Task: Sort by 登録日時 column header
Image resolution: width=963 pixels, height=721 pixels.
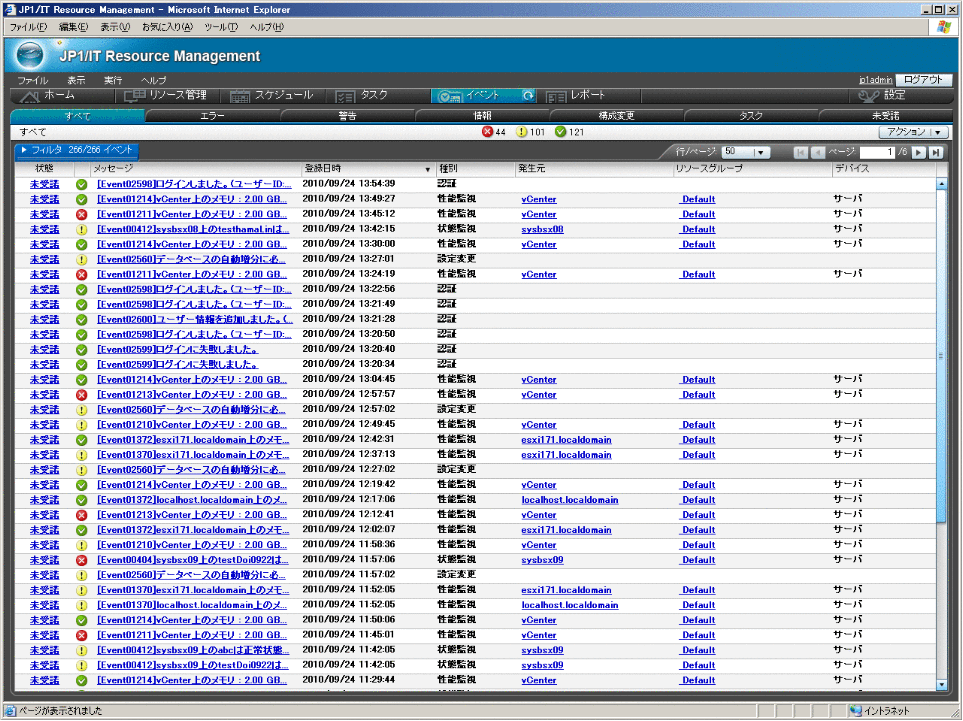Action: tap(366, 169)
